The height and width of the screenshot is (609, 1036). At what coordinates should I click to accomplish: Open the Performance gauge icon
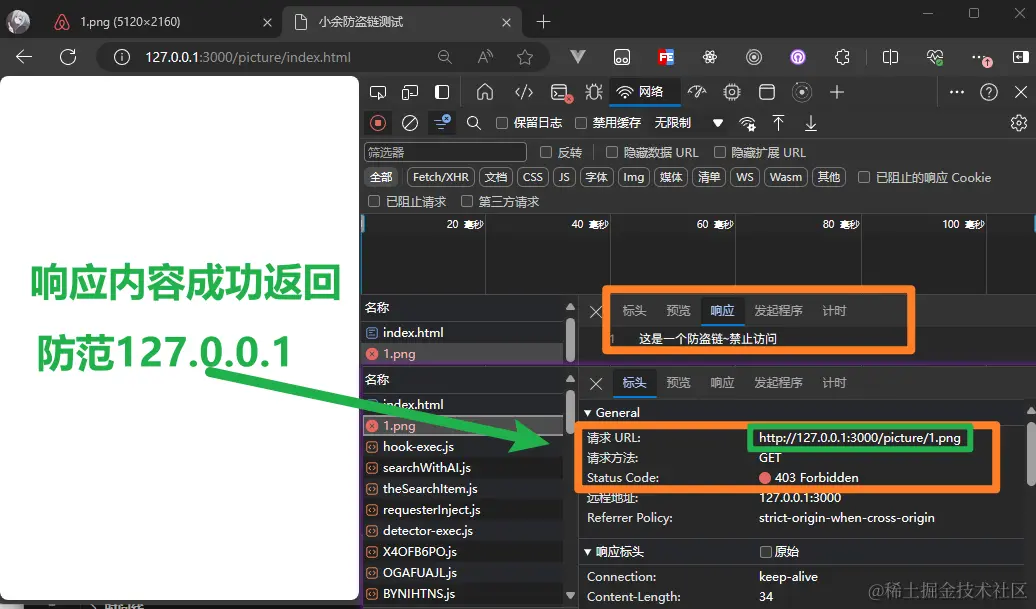pyautogui.click(x=697, y=92)
